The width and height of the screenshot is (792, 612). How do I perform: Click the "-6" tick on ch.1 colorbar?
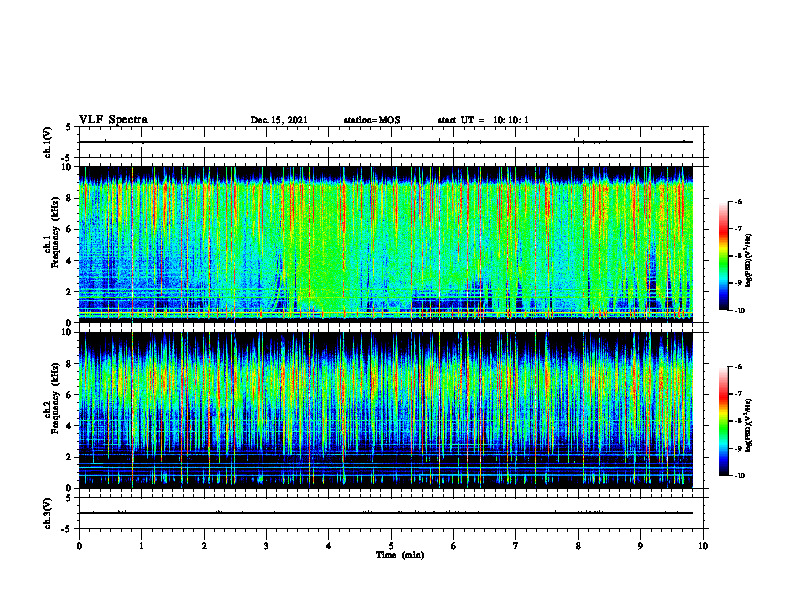click(738, 201)
